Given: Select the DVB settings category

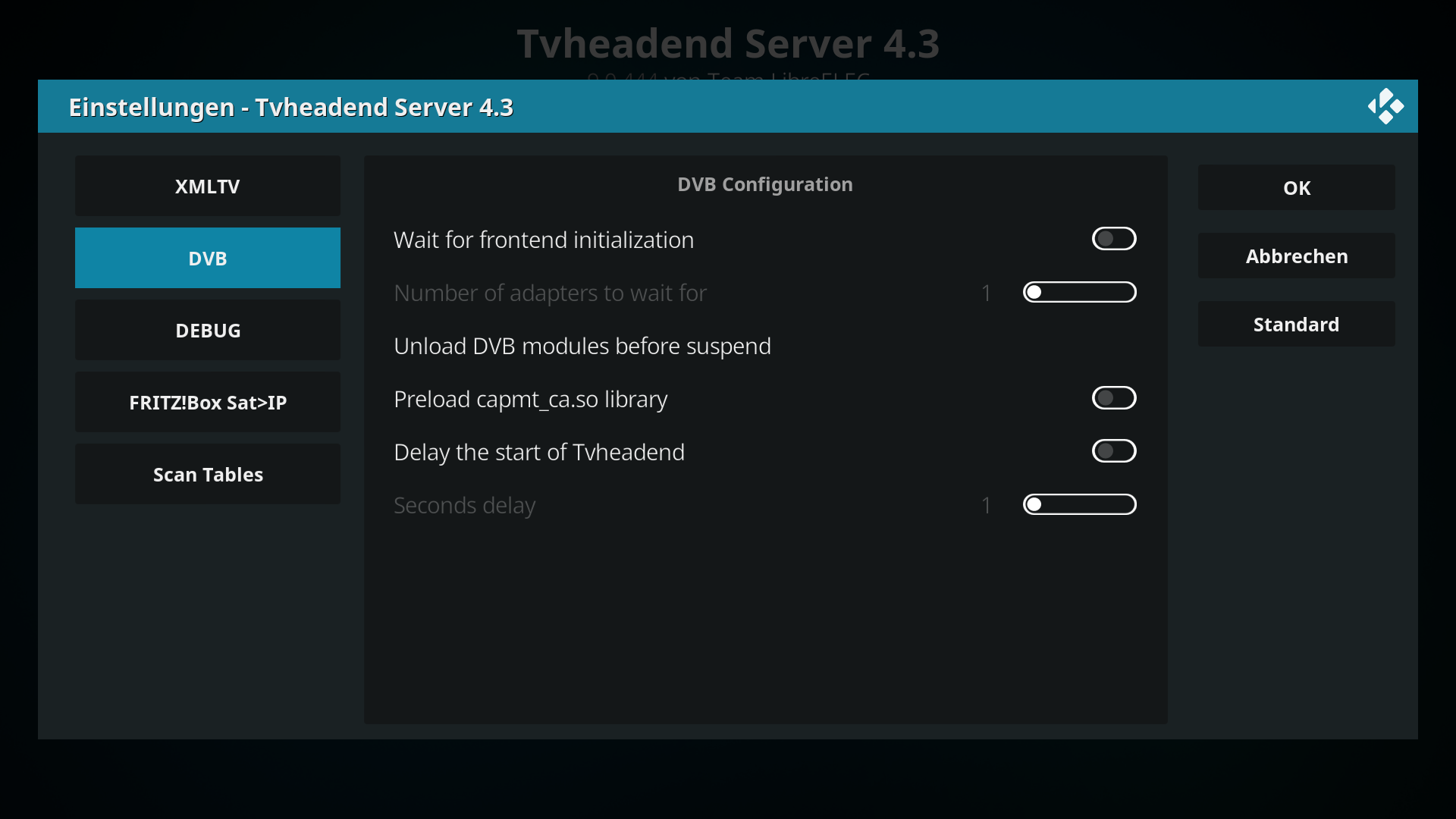Looking at the screenshot, I should pyautogui.click(x=208, y=258).
